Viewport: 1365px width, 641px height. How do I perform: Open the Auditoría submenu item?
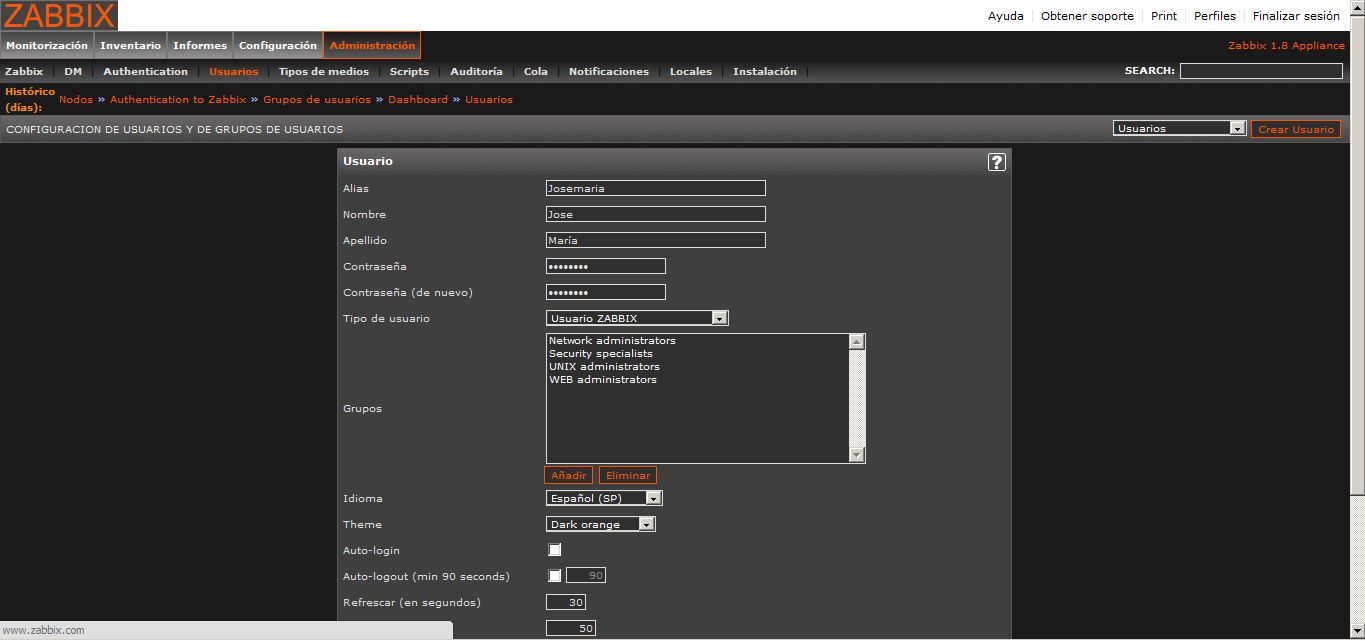tap(476, 72)
